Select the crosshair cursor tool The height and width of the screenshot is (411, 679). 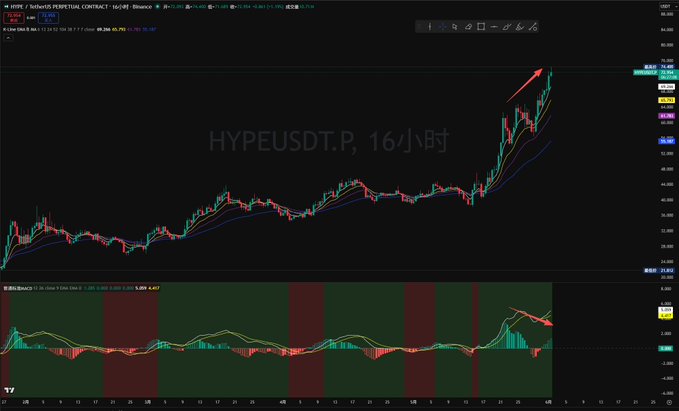pyautogui.click(x=442, y=27)
